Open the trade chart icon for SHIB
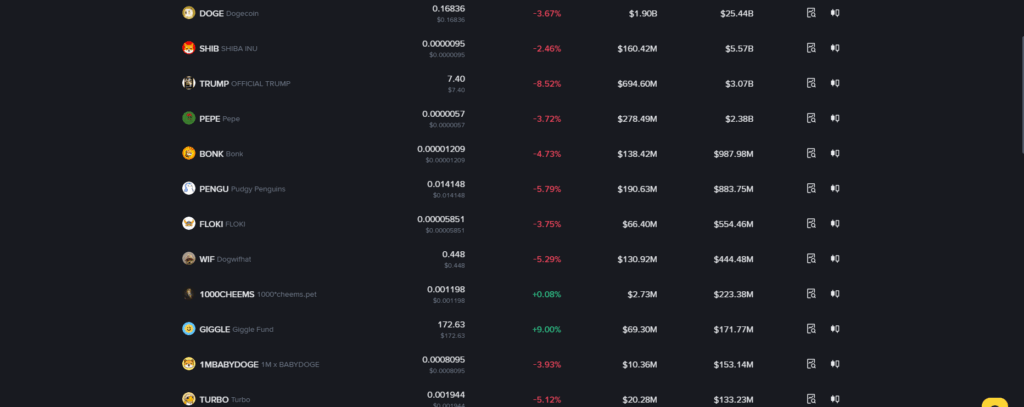The height and width of the screenshot is (407, 1024). point(834,48)
